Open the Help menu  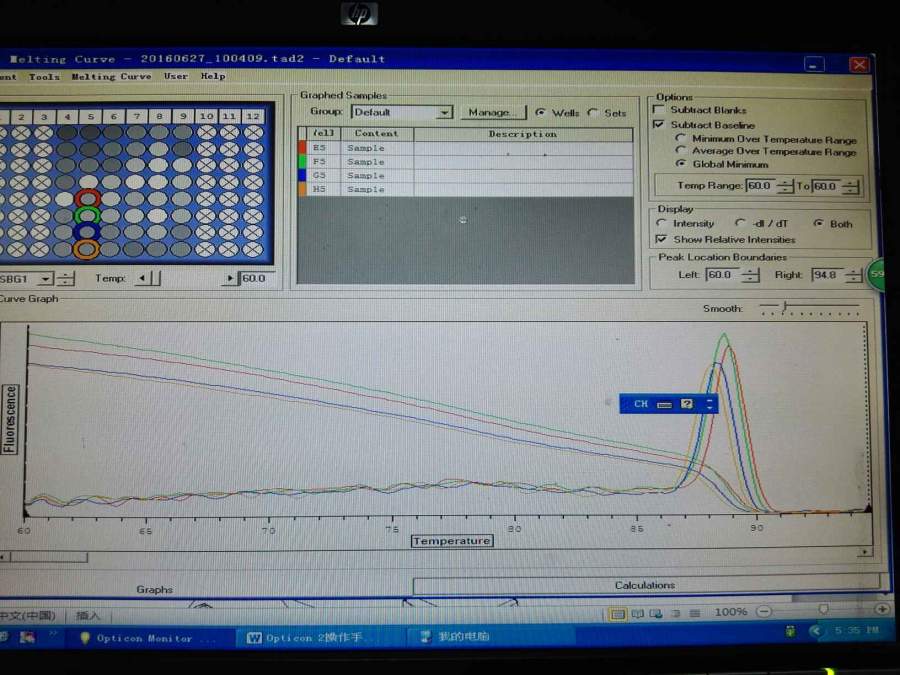point(213,76)
